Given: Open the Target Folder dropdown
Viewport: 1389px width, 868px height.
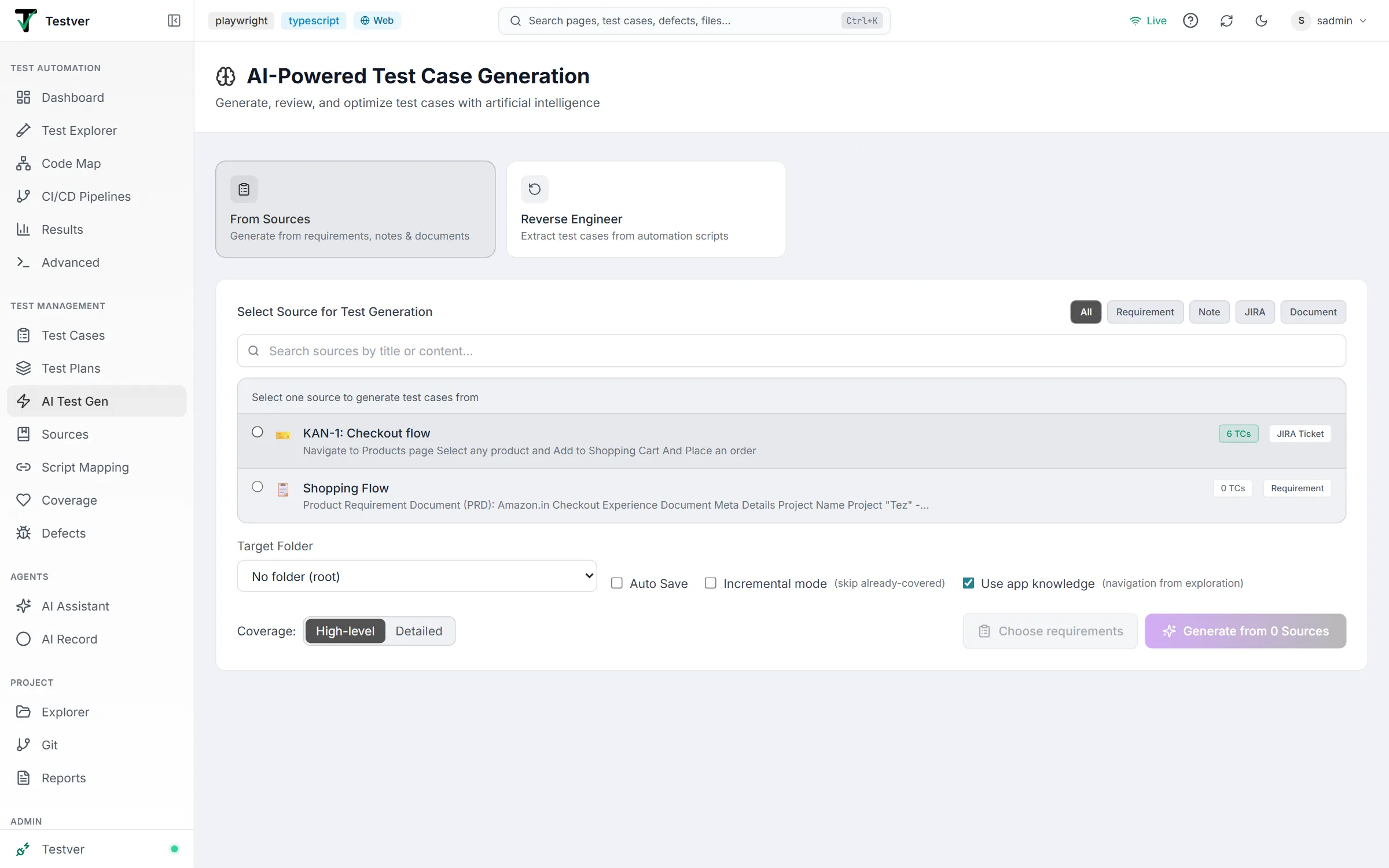Looking at the screenshot, I should [417, 576].
